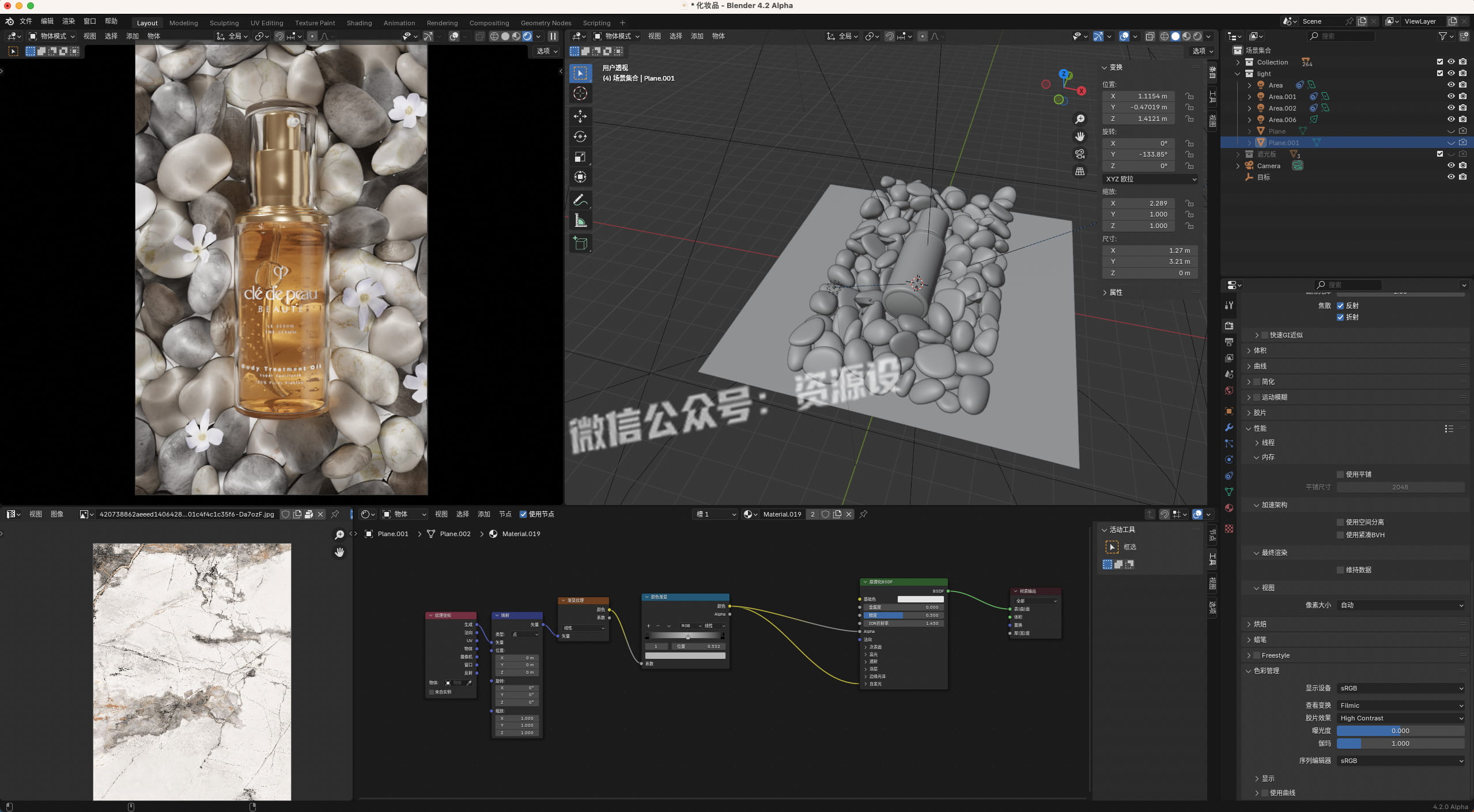The image size is (1474, 812).
Task: Click the Add Cube tool icon
Action: coord(580,244)
